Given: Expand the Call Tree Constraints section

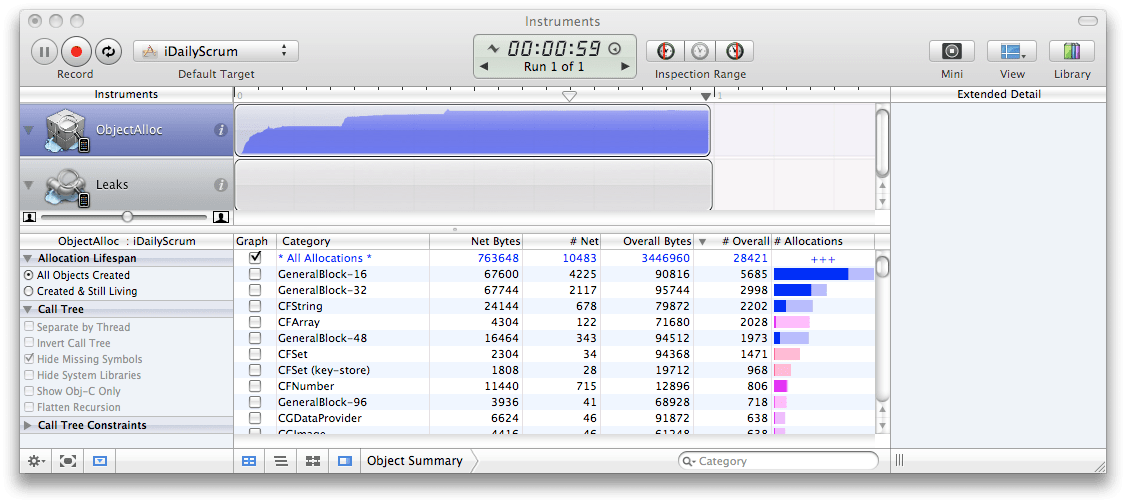Looking at the screenshot, I should [x=28, y=425].
